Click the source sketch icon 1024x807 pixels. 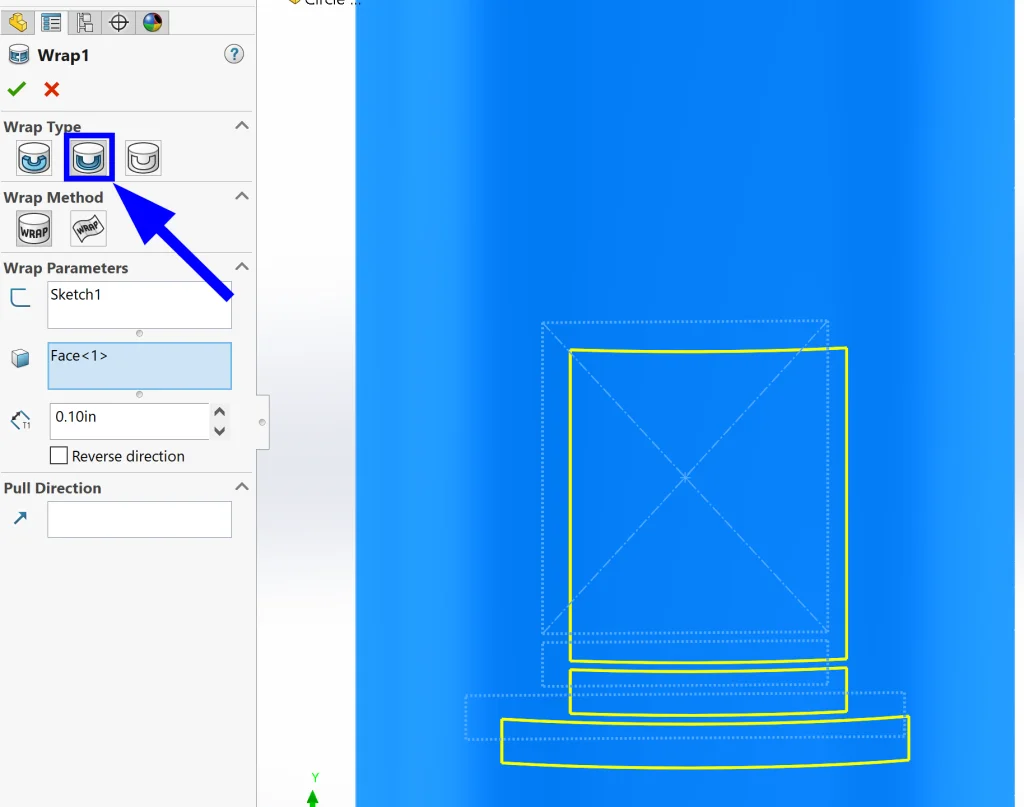[20, 298]
